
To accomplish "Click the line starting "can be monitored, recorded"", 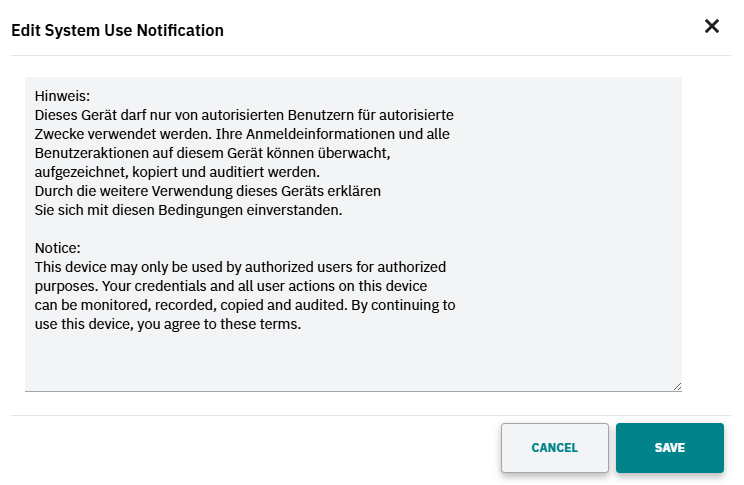I will [244, 305].
